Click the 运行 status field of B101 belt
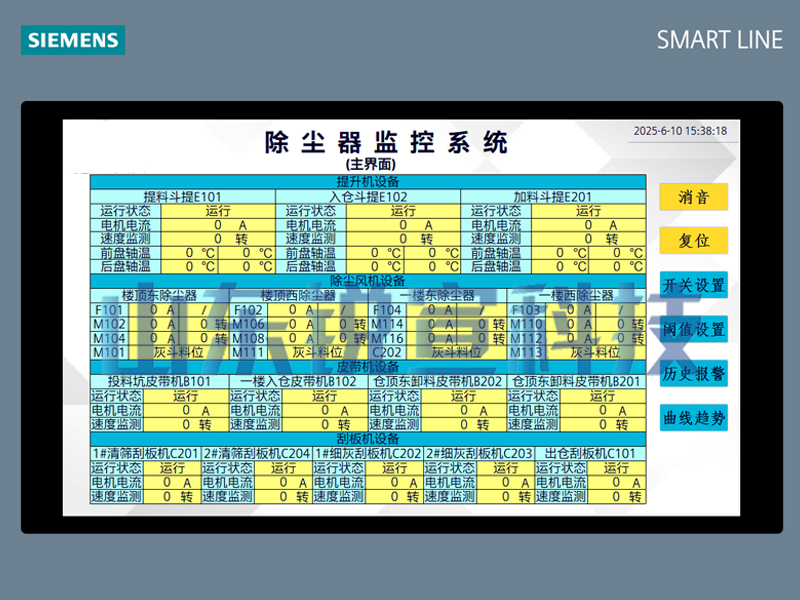This screenshot has width=800, height=600. [185, 396]
